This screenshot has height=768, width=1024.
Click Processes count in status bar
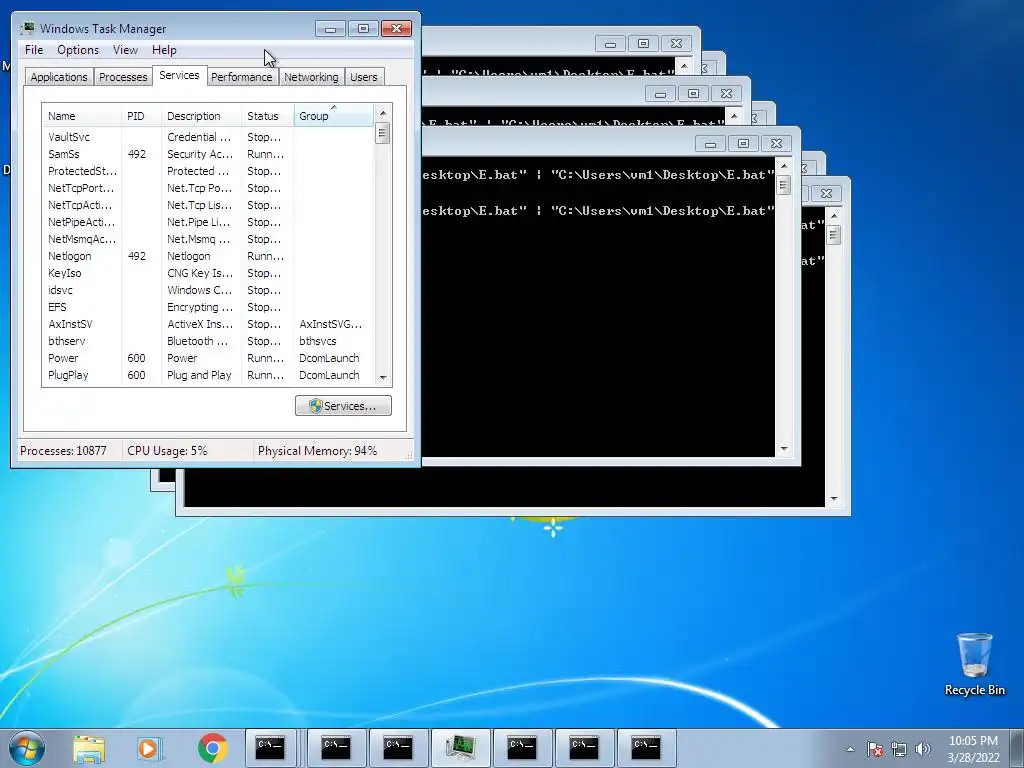click(x=63, y=451)
